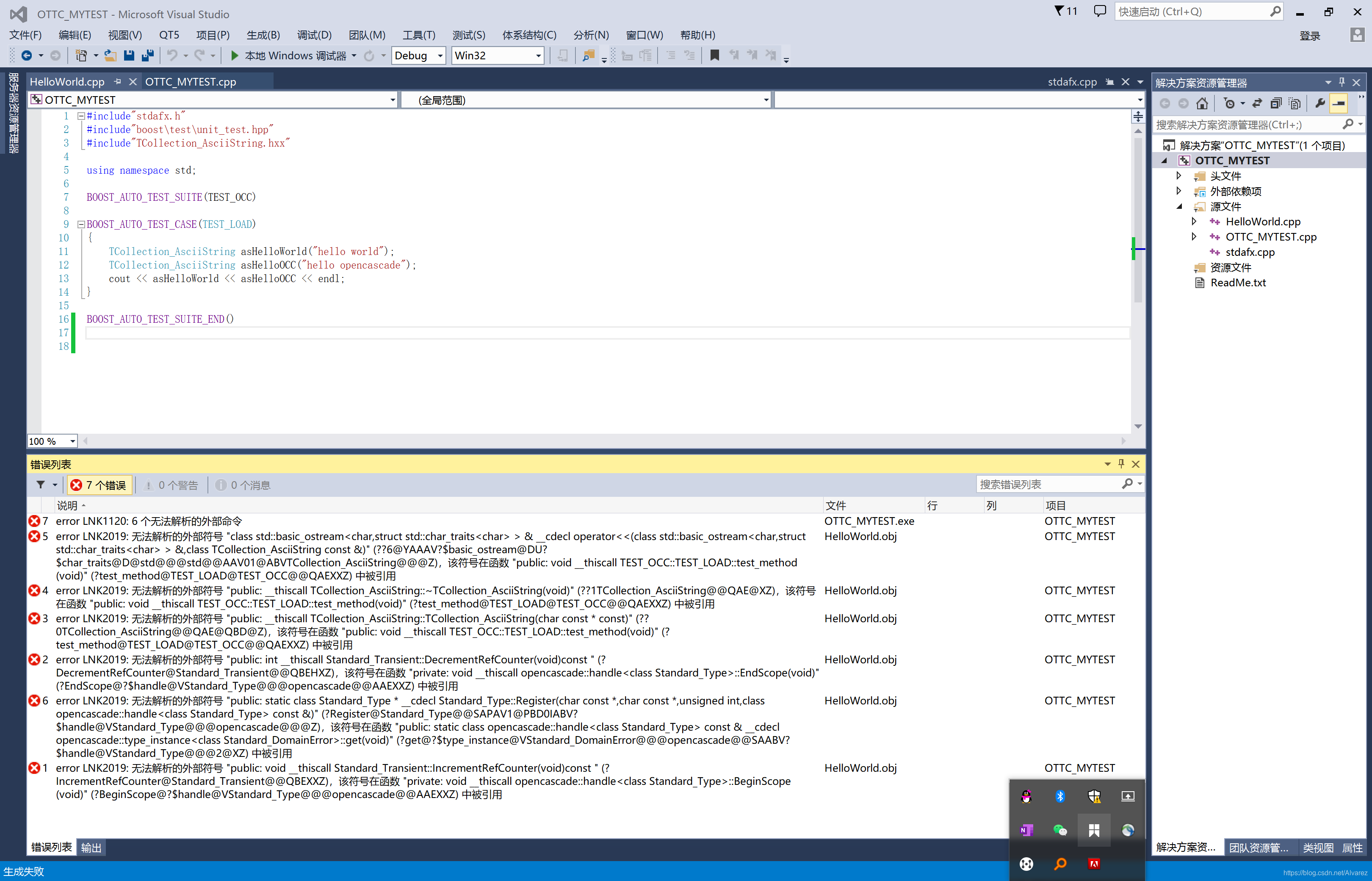Screen dimensions: 1372x881
Task: Open Properties wrench icon in Solution Explorer
Action: point(1320,103)
